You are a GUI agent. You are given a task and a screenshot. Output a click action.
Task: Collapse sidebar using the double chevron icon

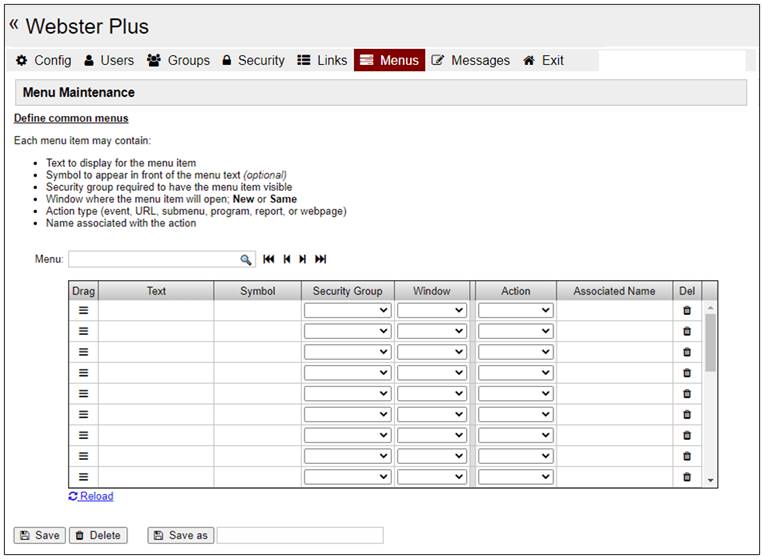click(x=14, y=24)
